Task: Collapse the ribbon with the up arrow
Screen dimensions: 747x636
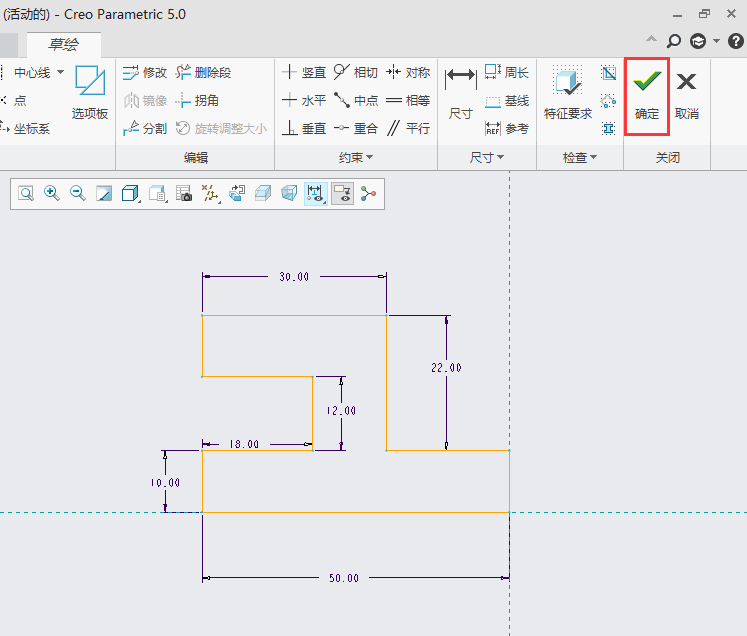Action: 652,41
